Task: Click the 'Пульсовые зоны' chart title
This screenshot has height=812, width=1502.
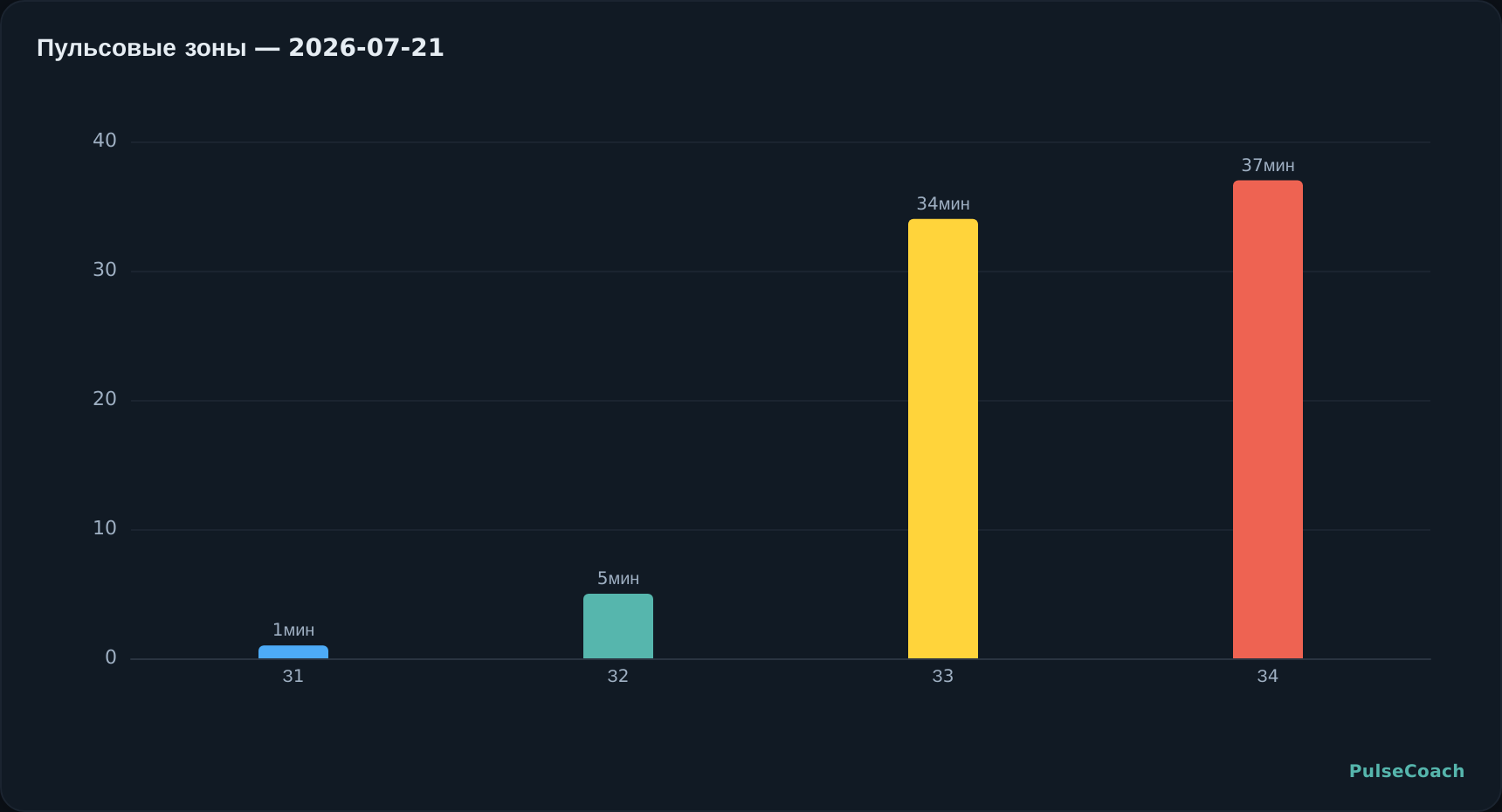Action: [141, 48]
